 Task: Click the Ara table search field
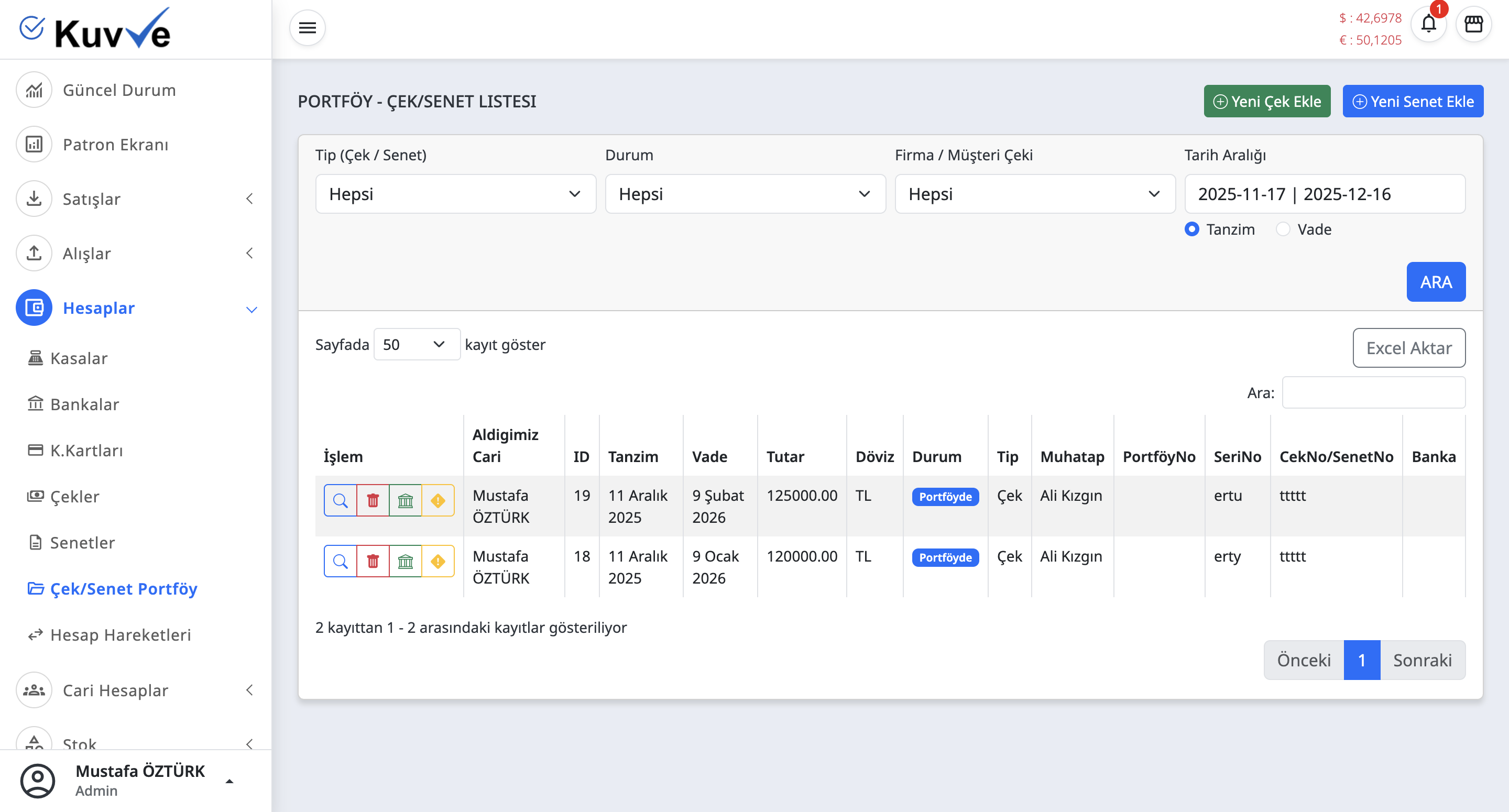1373,392
